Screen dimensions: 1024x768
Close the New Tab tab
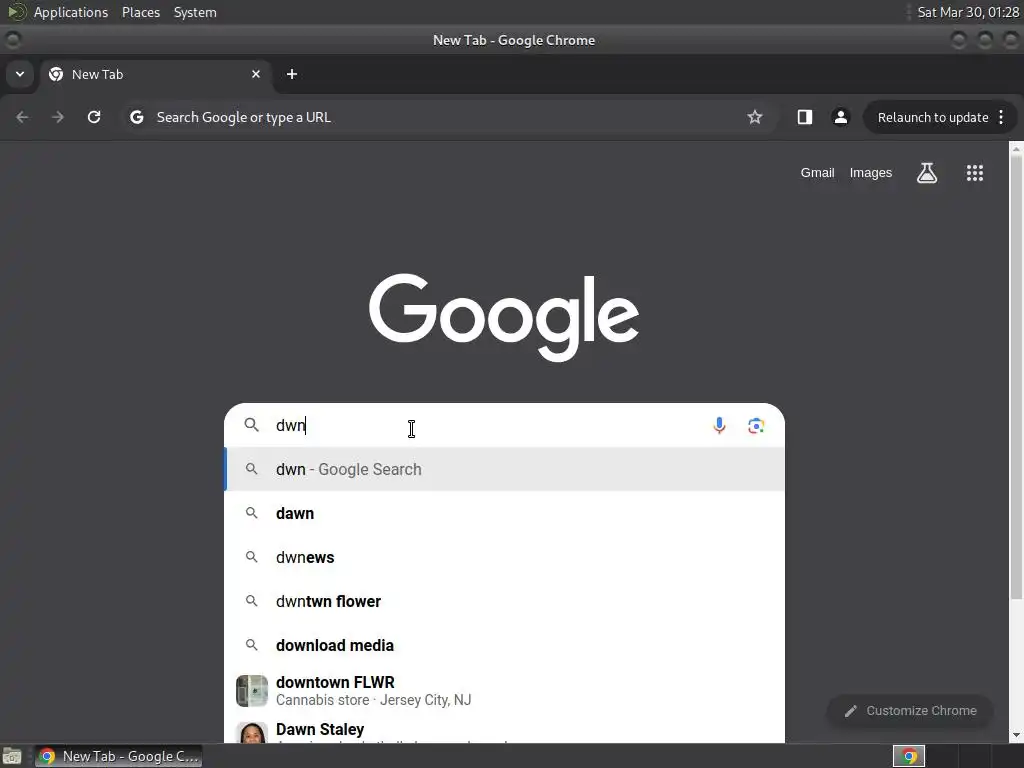(x=256, y=74)
